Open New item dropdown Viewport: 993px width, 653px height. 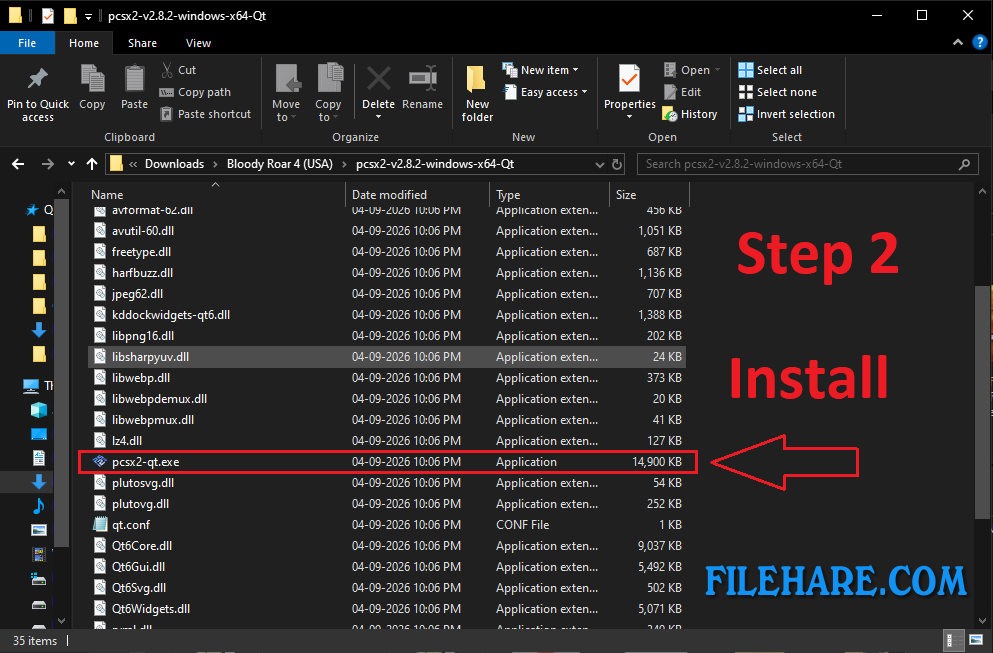point(540,70)
